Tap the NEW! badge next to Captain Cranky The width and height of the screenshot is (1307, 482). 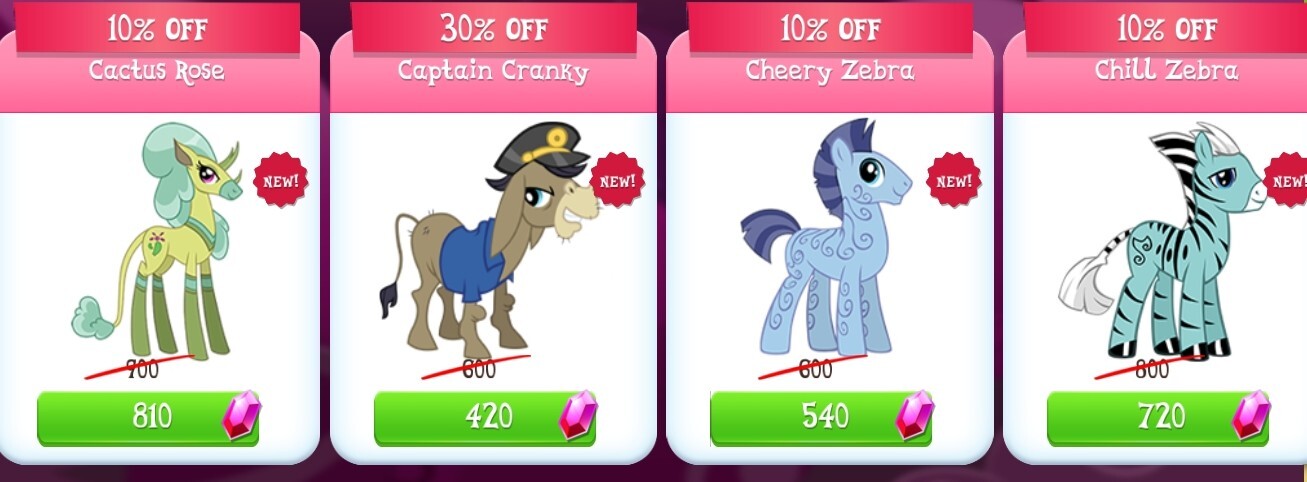pyautogui.click(x=617, y=181)
